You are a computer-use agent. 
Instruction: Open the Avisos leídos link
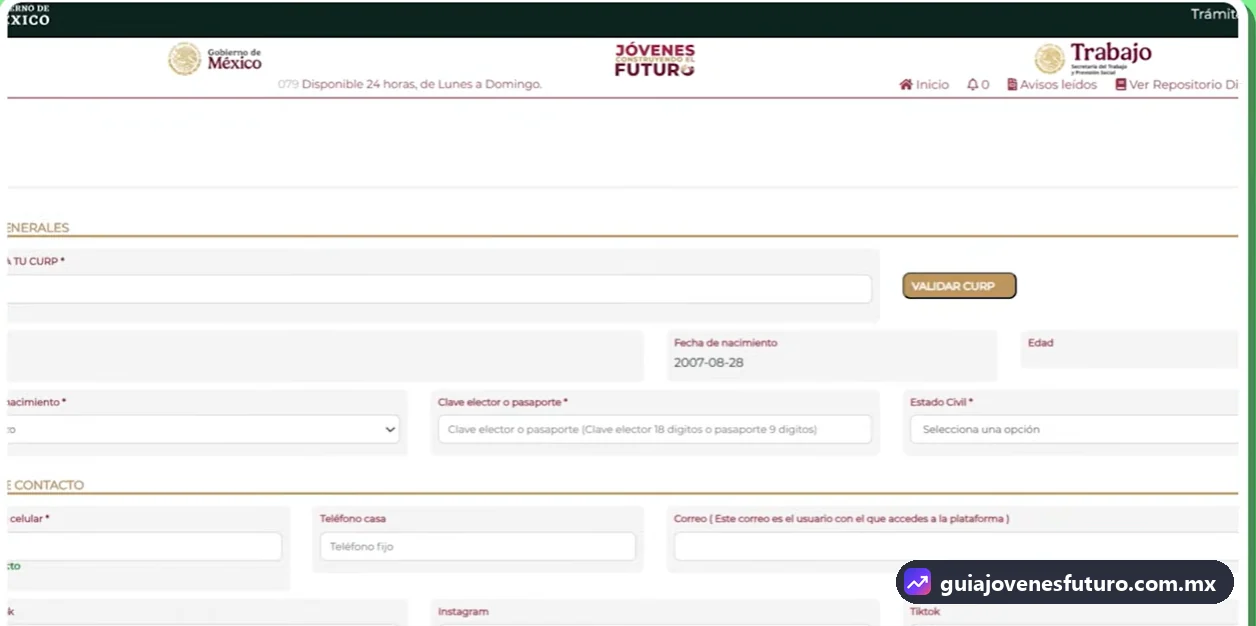coord(1052,85)
